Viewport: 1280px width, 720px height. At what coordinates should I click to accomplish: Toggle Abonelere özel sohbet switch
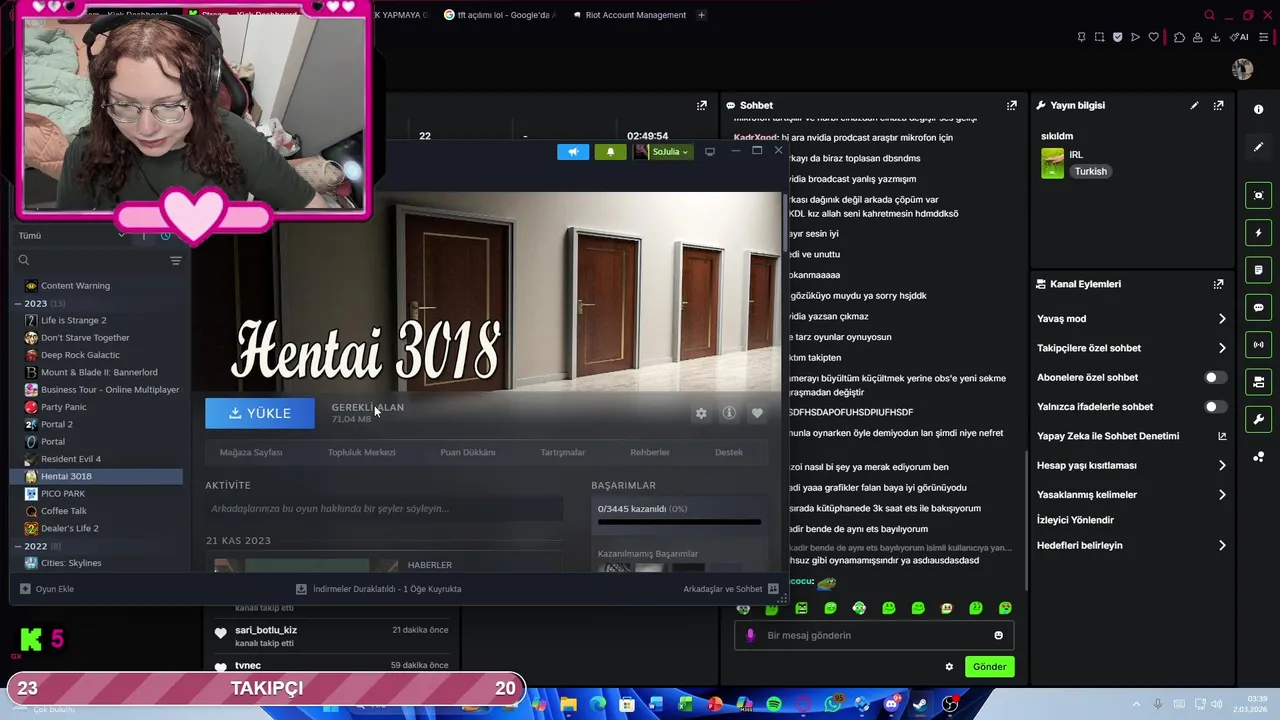1215,377
